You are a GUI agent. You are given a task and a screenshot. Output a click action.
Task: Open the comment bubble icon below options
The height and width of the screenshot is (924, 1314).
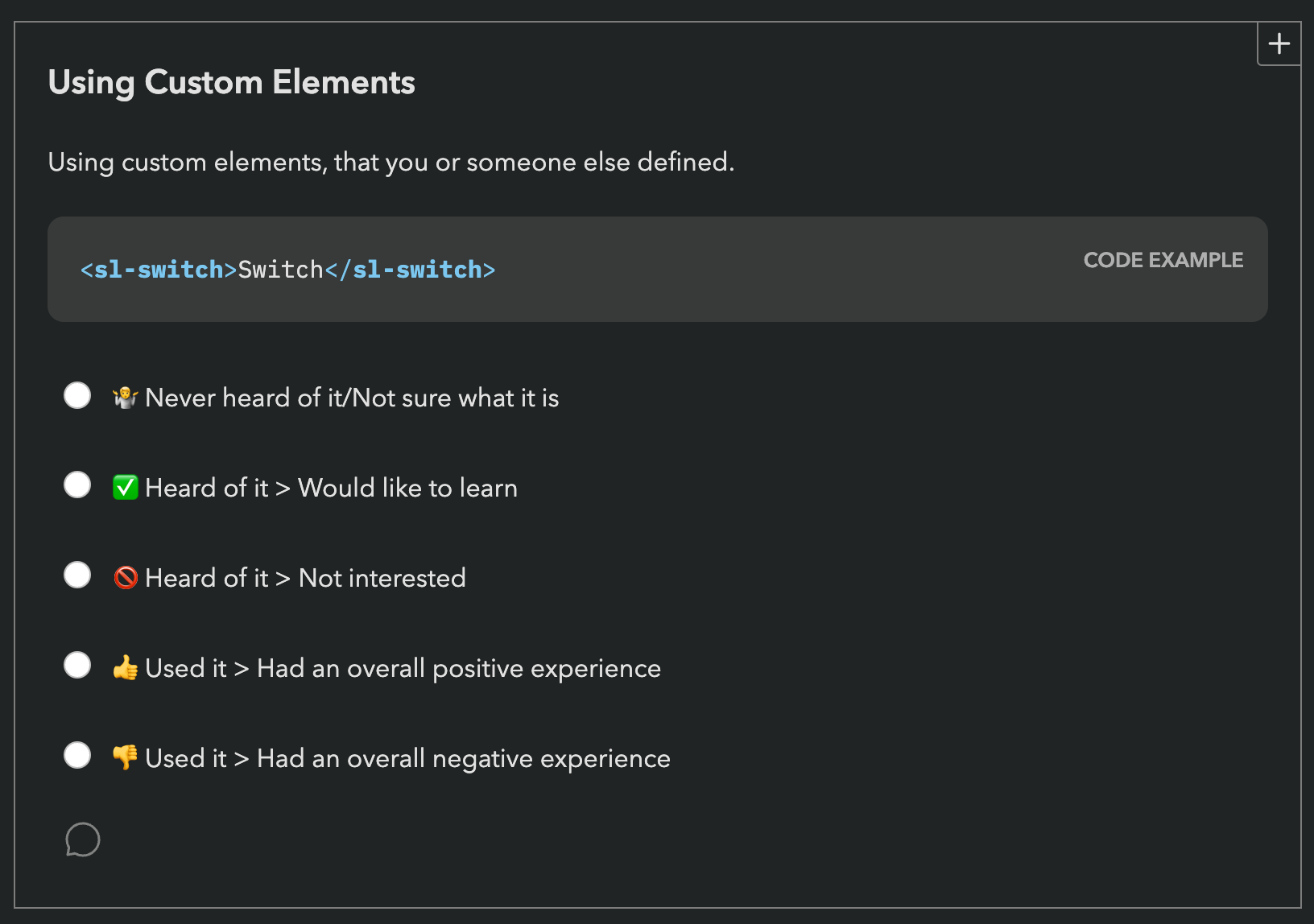click(x=82, y=839)
